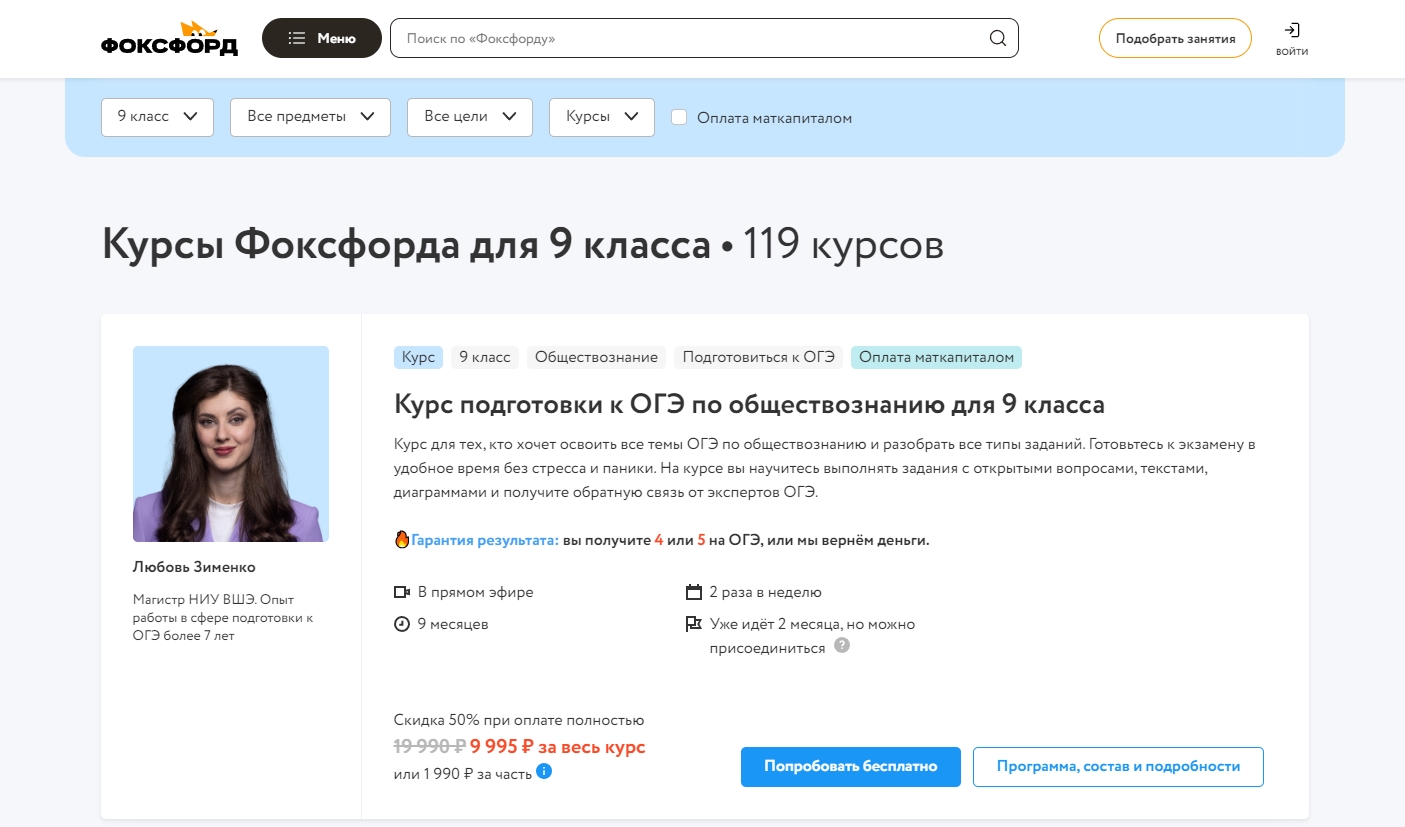Expand the 9 класс dropdown
This screenshot has width=1405, height=827.
158,117
